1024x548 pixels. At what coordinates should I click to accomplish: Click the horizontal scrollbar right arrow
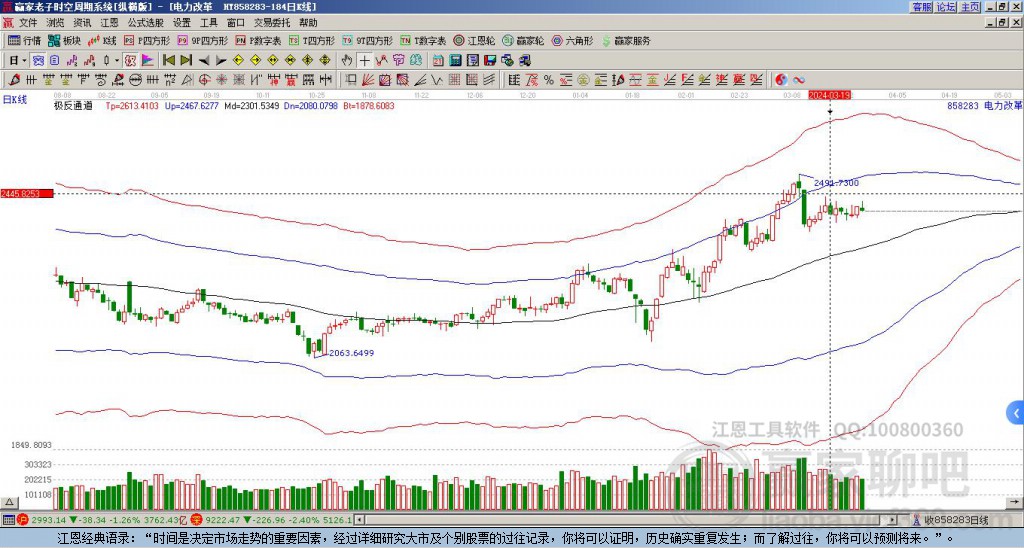pos(892,520)
